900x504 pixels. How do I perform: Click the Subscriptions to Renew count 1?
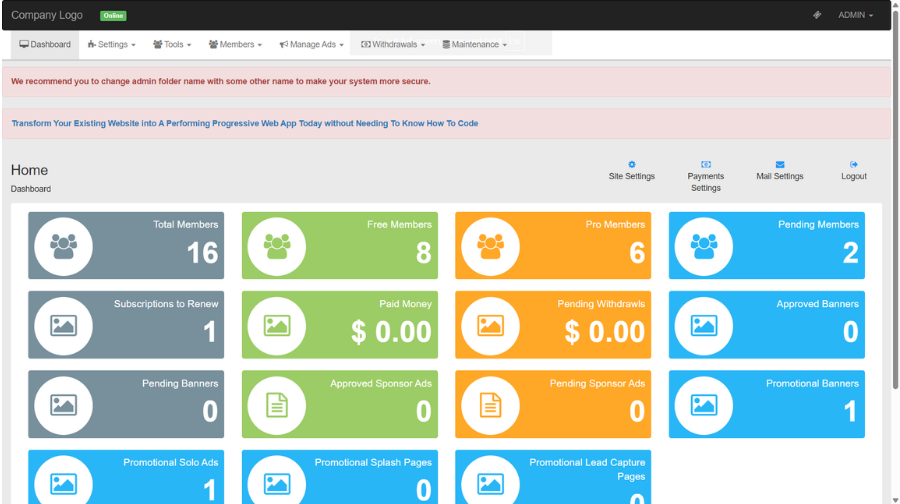(x=210, y=332)
